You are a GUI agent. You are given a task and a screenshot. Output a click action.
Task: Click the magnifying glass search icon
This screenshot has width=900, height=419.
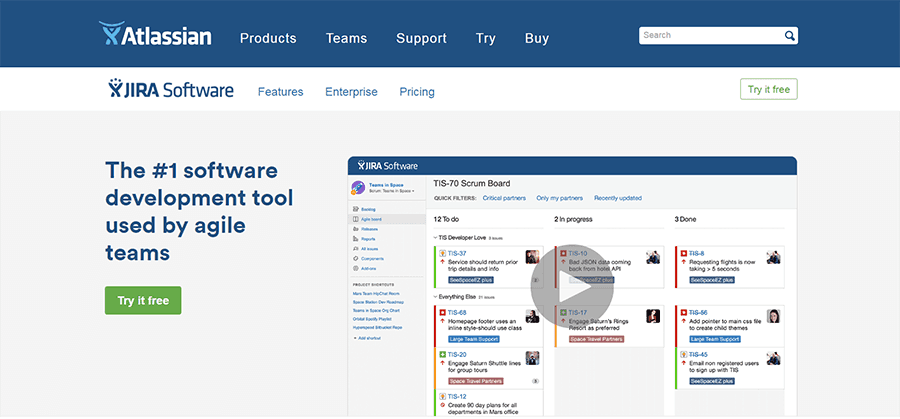tap(789, 36)
